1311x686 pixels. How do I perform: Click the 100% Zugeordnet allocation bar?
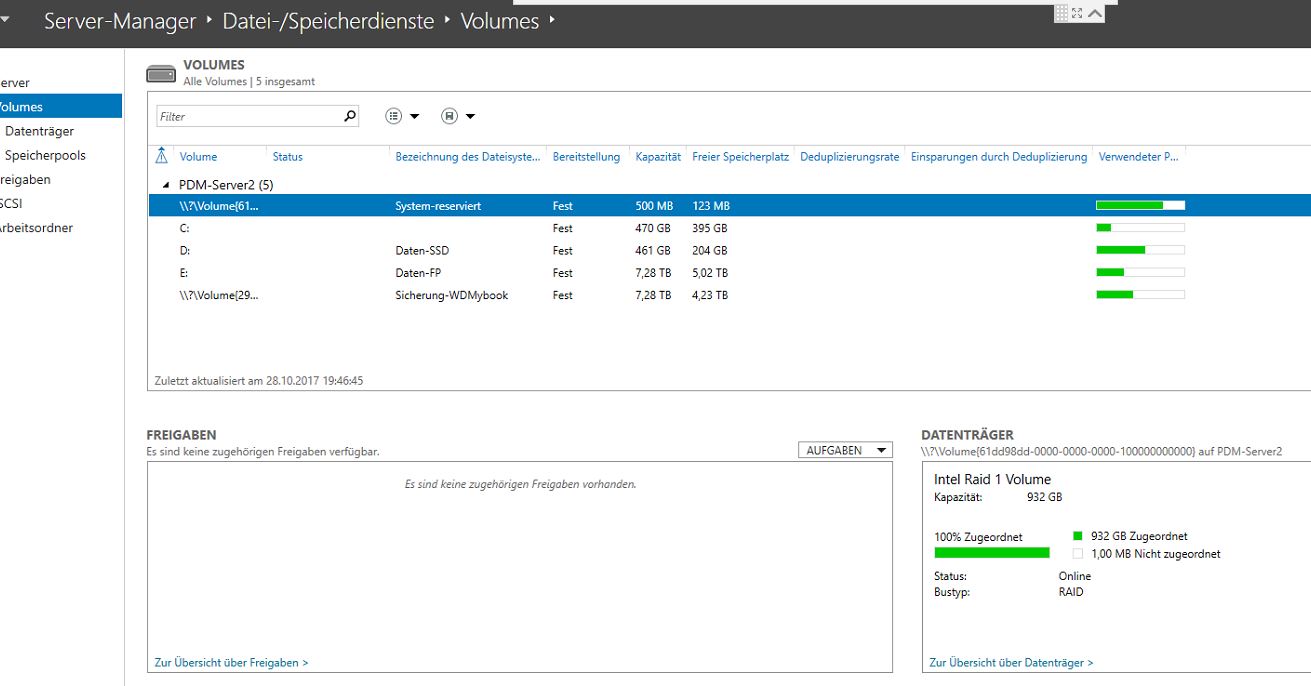click(x=992, y=552)
